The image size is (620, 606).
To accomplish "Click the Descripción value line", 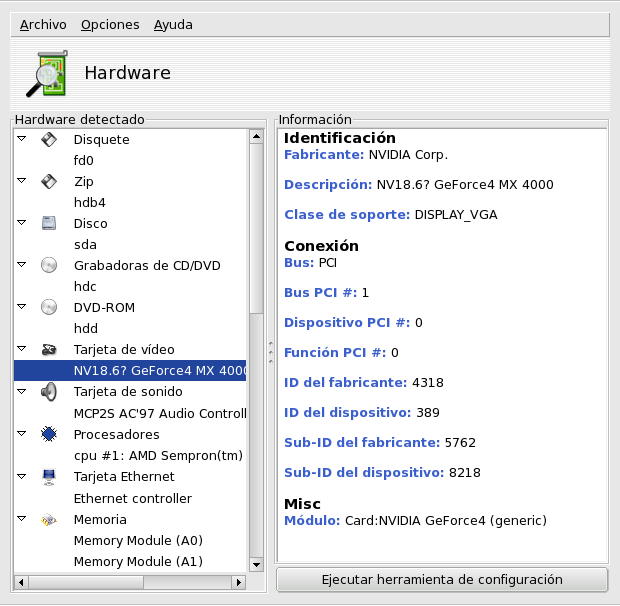I will pyautogui.click(x=419, y=185).
